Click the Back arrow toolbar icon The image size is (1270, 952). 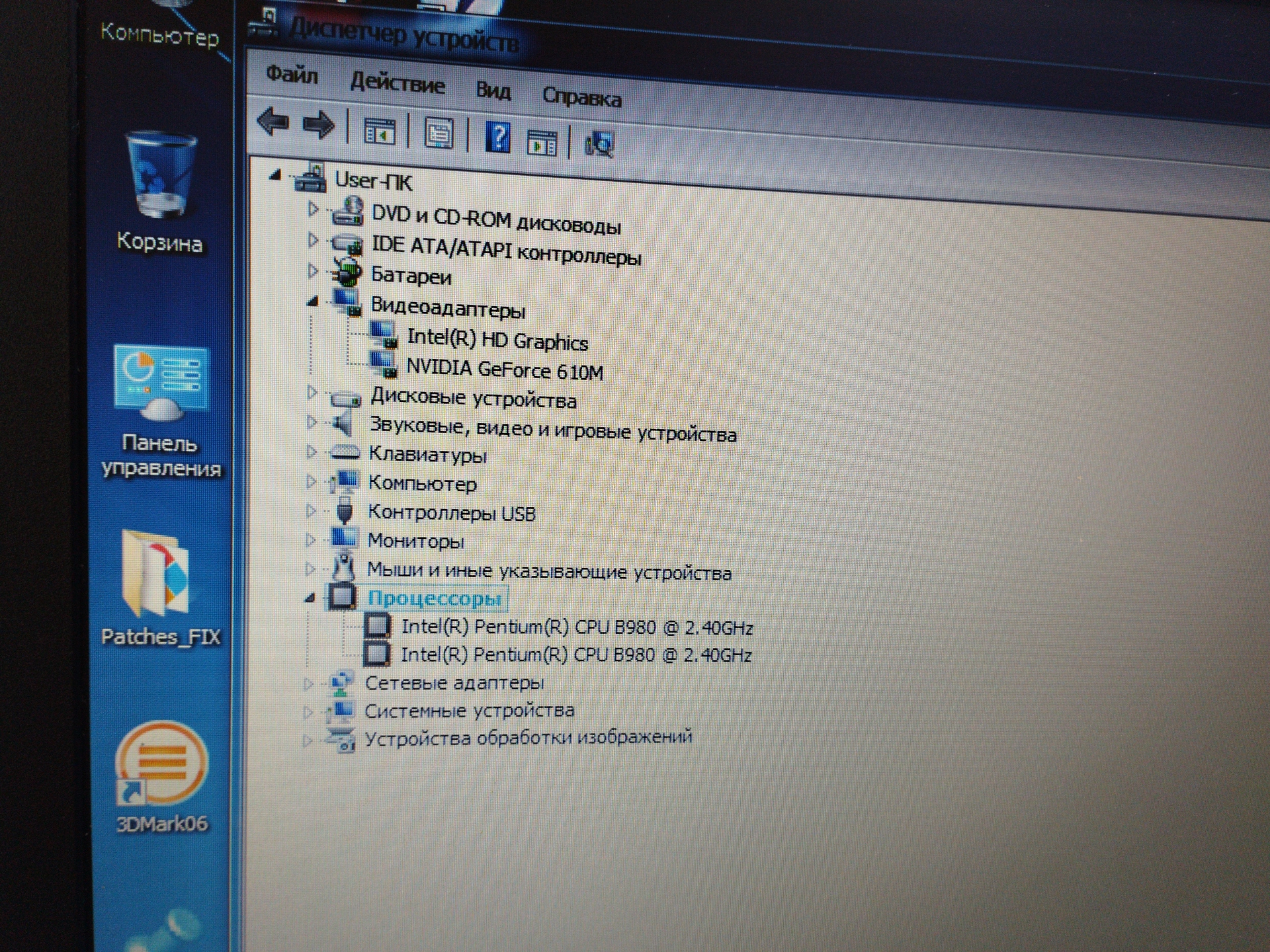pos(273,122)
